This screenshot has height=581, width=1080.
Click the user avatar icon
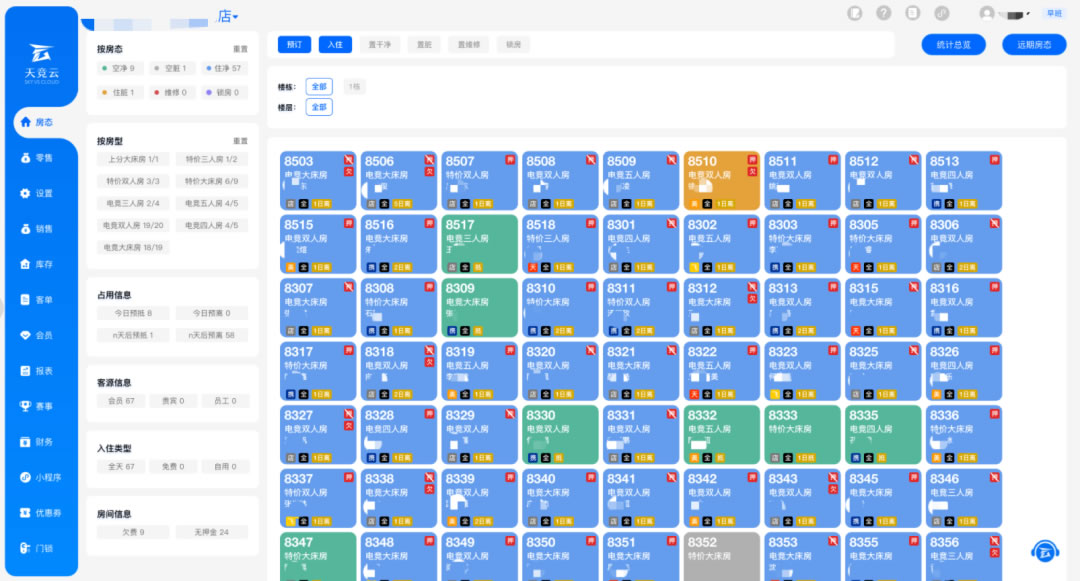987,13
